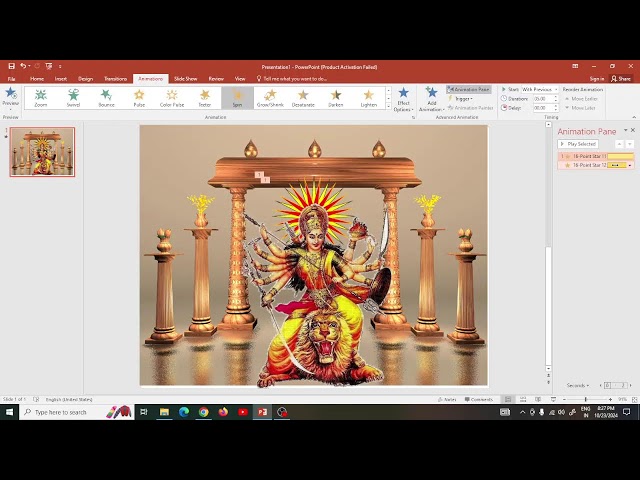
Task: Click Move Later in Reorder Animation
Action: [x=580, y=108]
